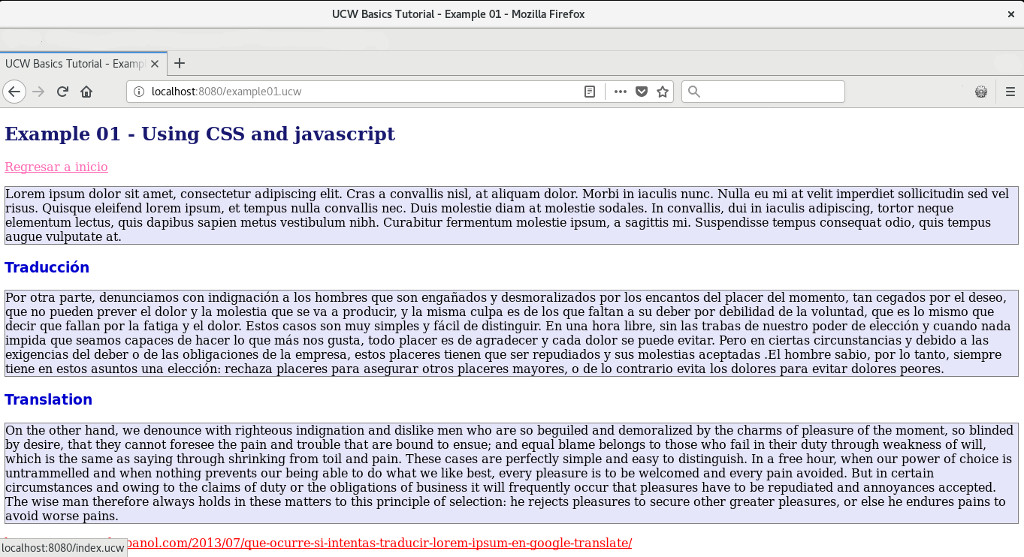Open the Firefox home page
Image resolution: width=1024 pixels, height=557 pixels.
tap(86, 91)
